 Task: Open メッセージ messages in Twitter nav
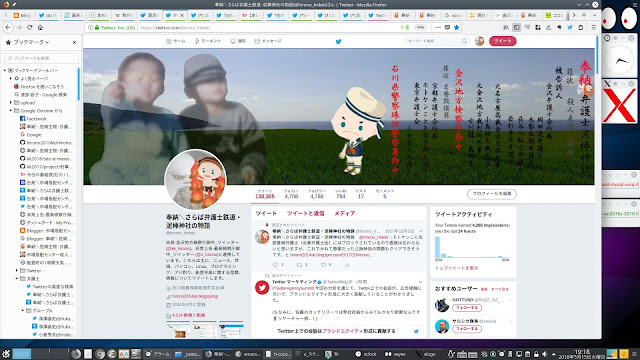[x=268, y=41]
